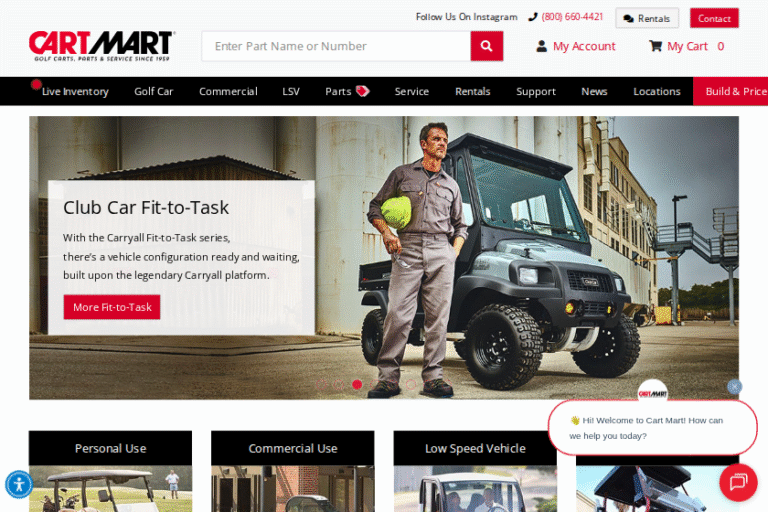Click the red dot on Live Inventory

tap(36, 85)
